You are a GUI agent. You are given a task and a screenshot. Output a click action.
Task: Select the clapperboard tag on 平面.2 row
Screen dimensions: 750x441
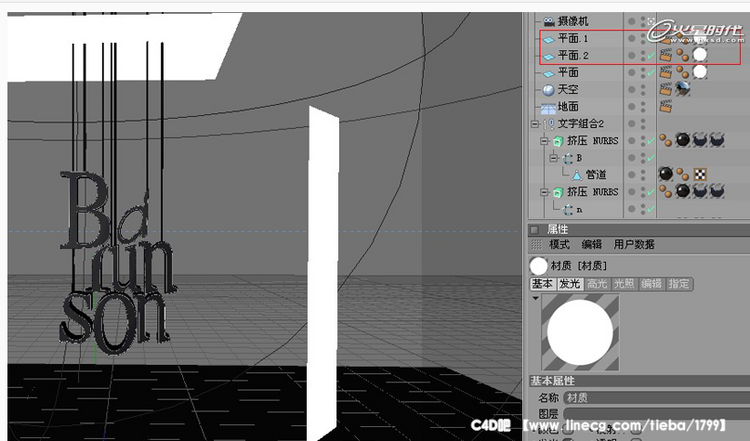665,55
